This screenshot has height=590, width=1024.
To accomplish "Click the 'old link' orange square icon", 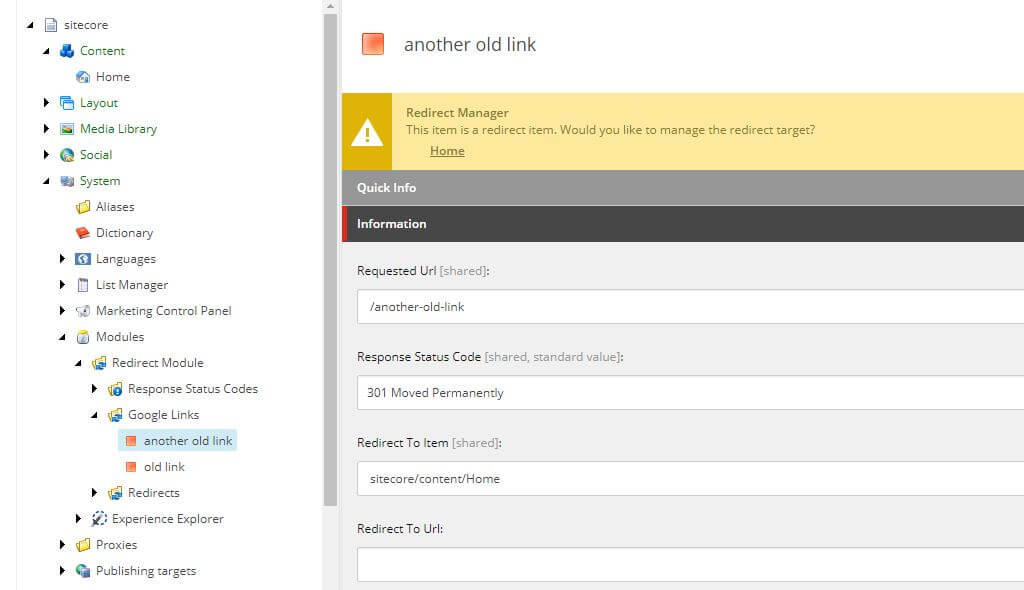I will click(x=131, y=467).
